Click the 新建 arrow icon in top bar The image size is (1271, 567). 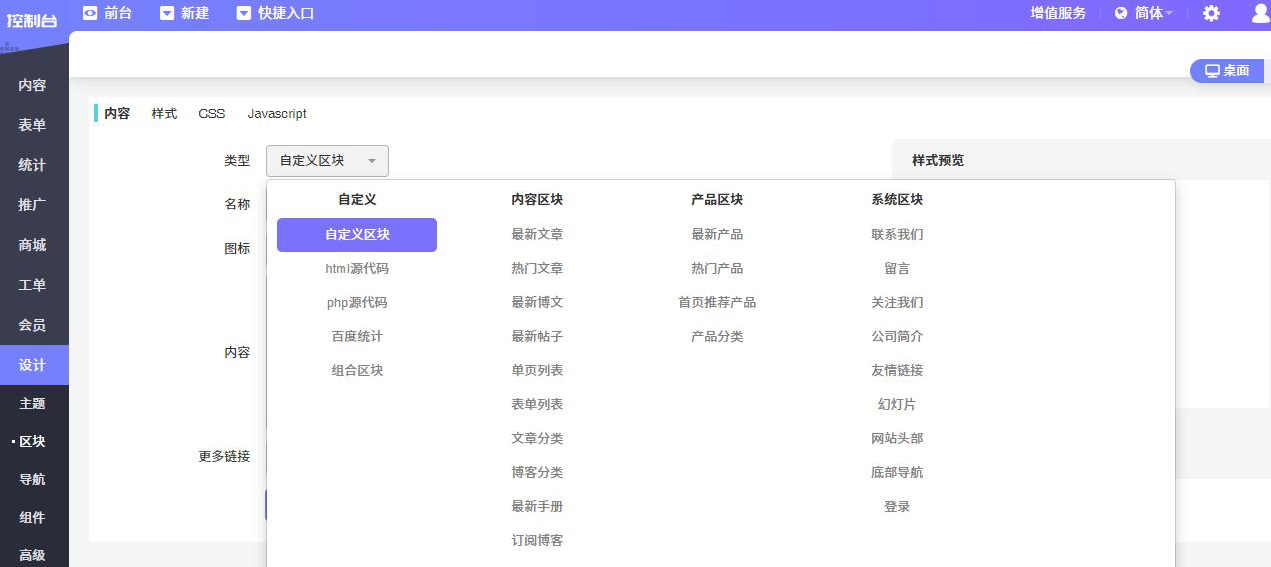click(167, 13)
